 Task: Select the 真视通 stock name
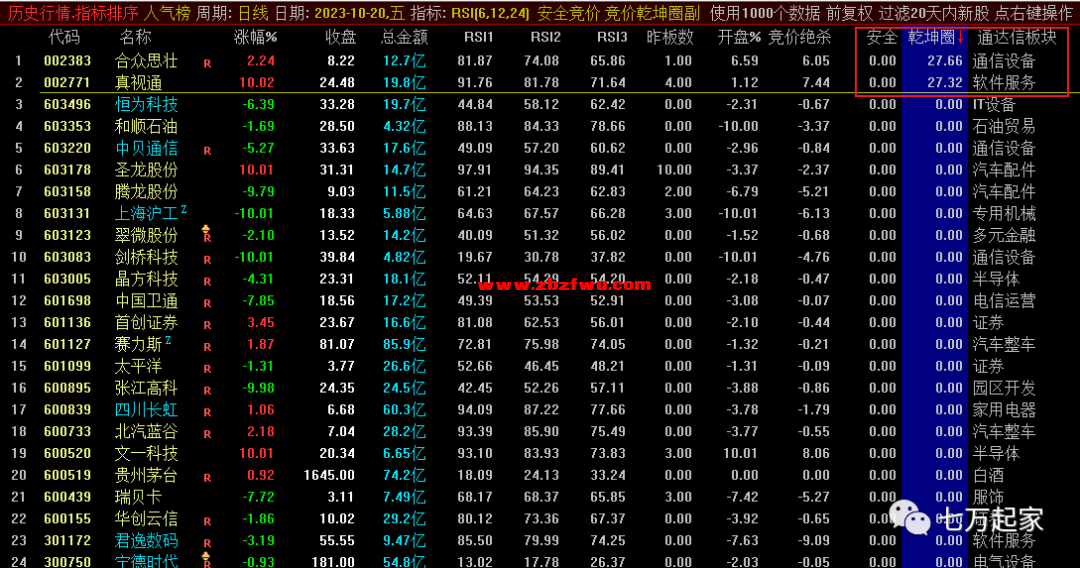138,83
